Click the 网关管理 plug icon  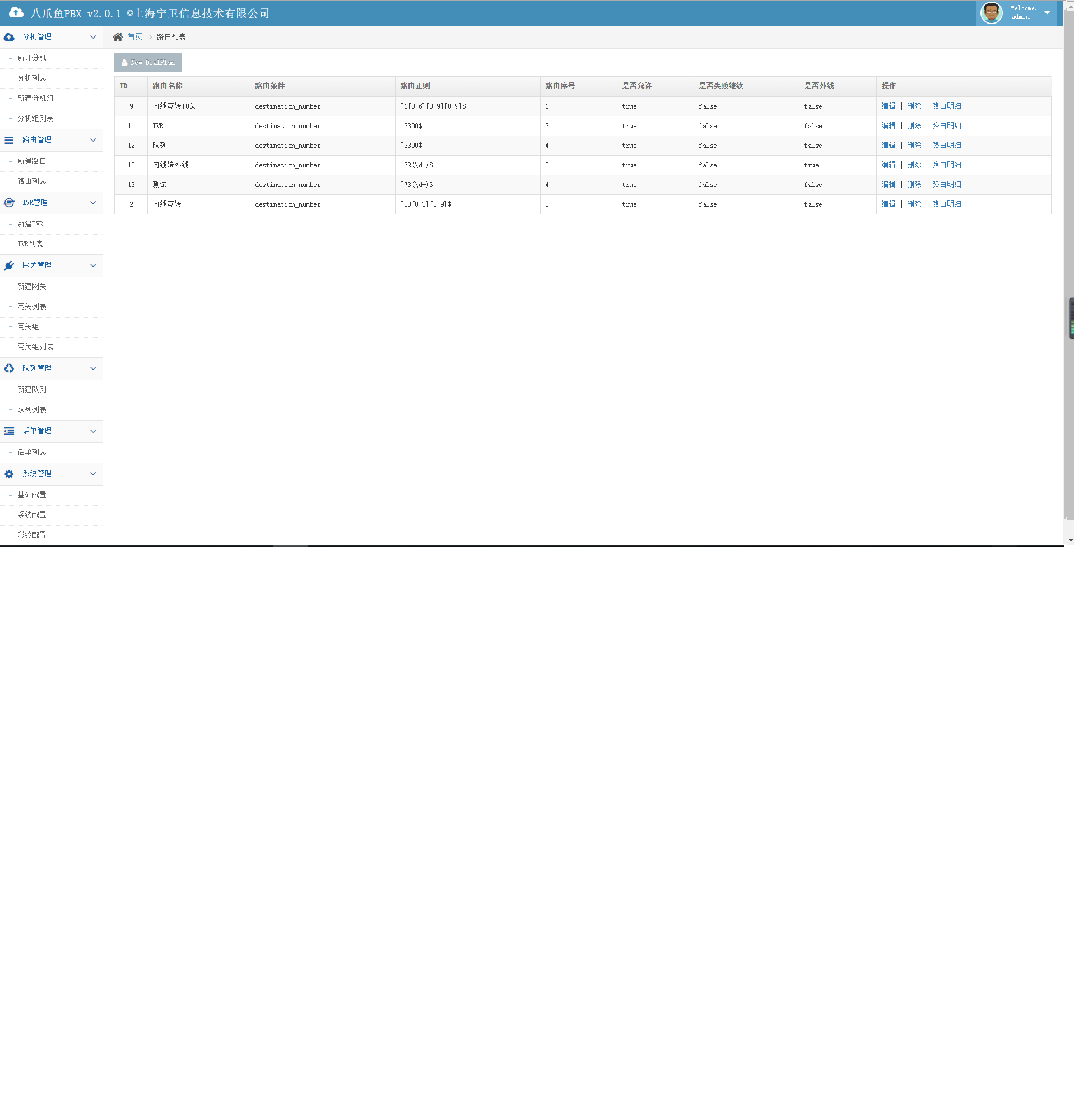pyautogui.click(x=9, y=265)
